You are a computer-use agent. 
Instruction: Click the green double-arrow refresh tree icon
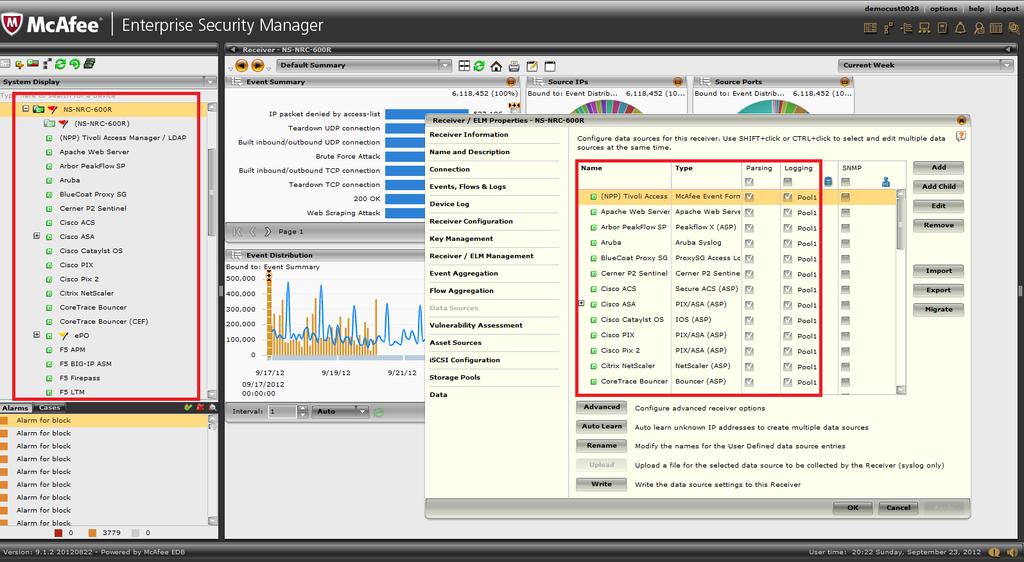[x=61, y=64]
